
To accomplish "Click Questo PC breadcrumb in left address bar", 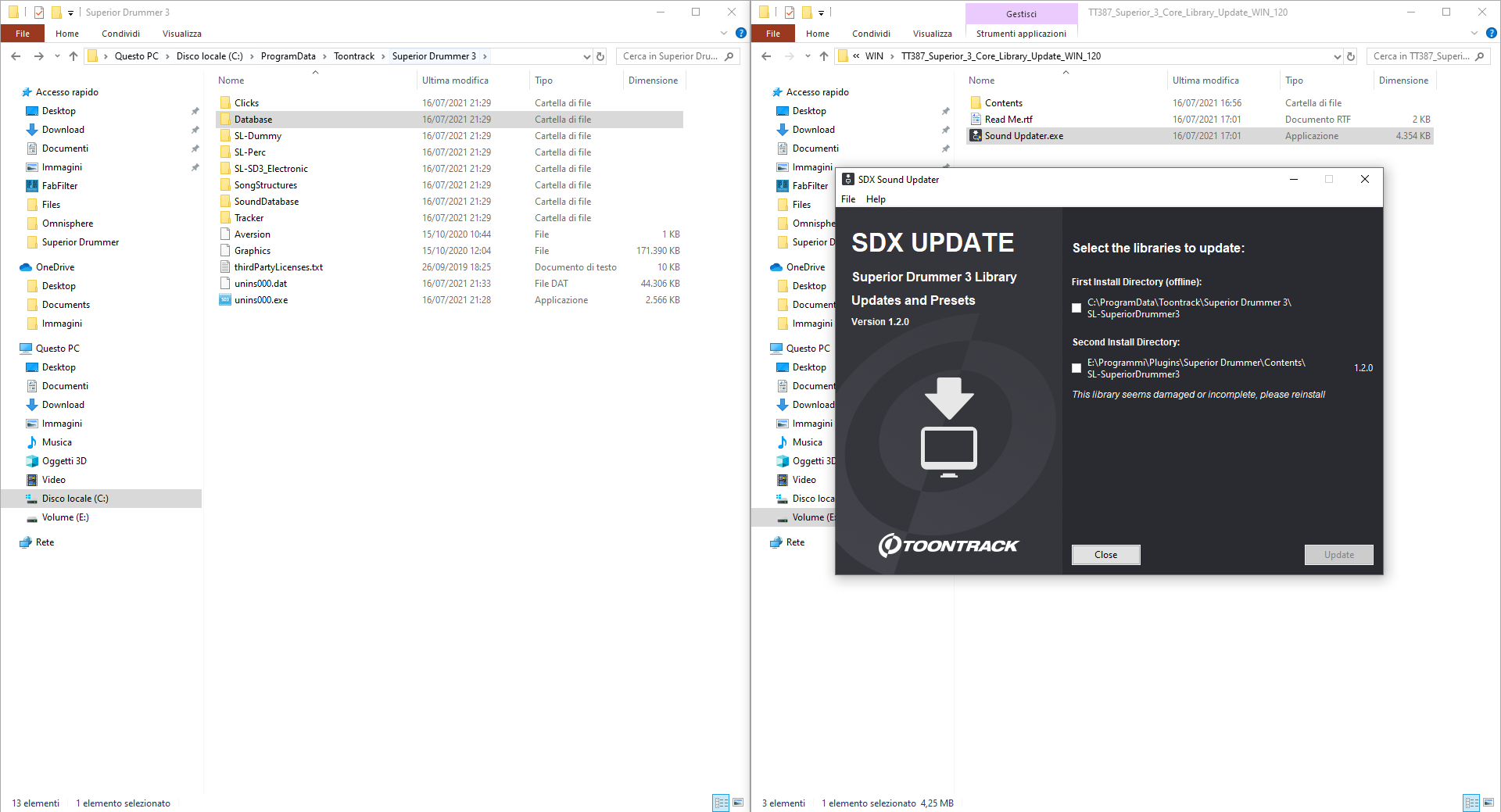I will click(x=136, y=56).
